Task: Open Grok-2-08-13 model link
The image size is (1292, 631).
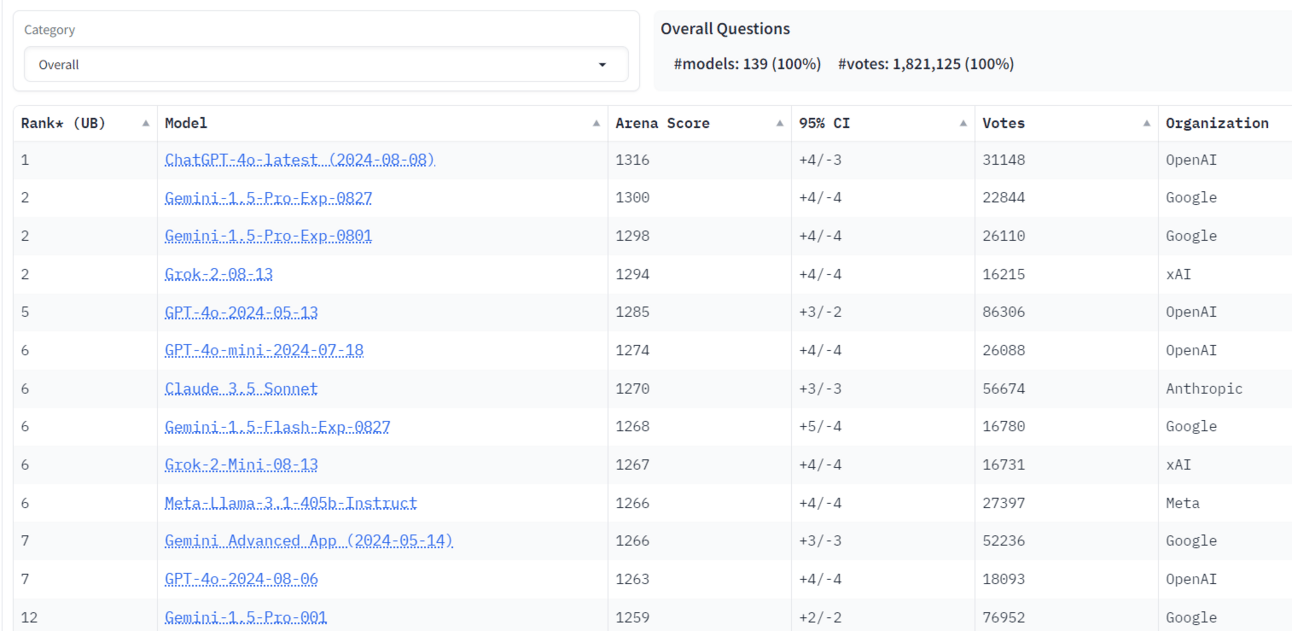Action: pos(219,274)
